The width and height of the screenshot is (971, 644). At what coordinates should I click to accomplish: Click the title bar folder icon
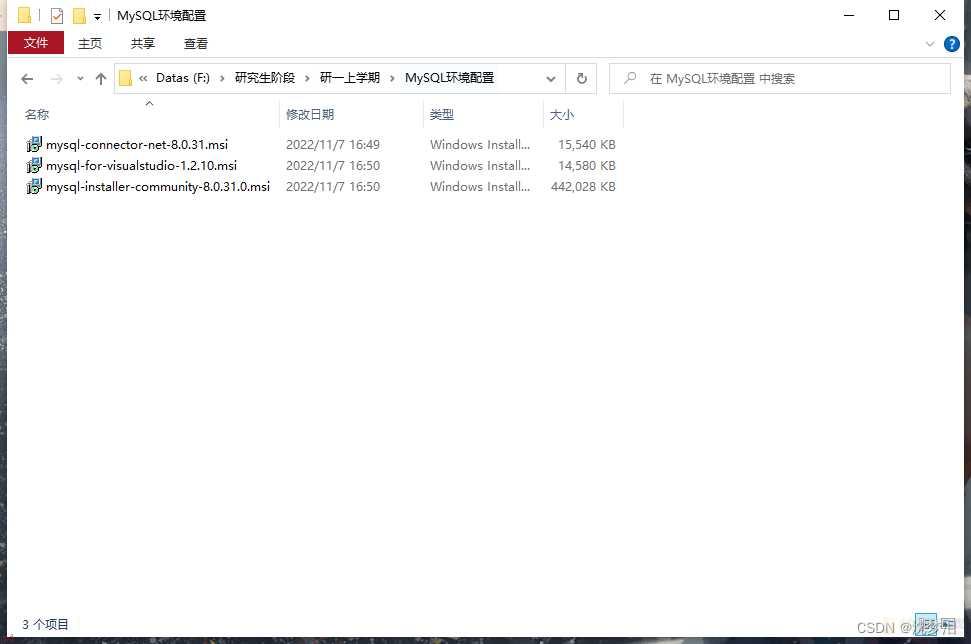24,15
